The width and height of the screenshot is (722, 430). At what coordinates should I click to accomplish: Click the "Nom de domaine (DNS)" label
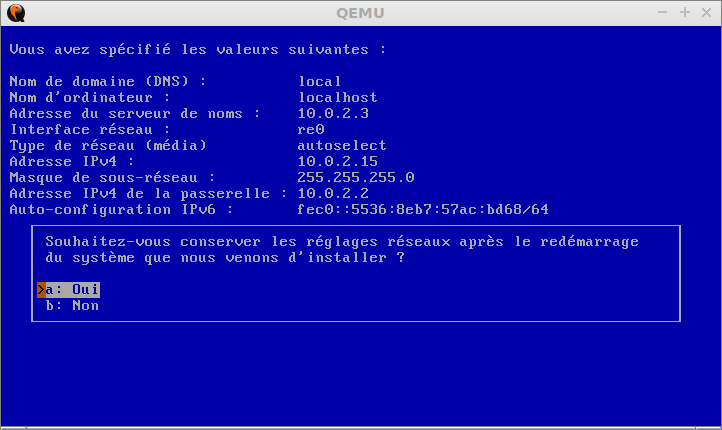[x=108, y=81]
